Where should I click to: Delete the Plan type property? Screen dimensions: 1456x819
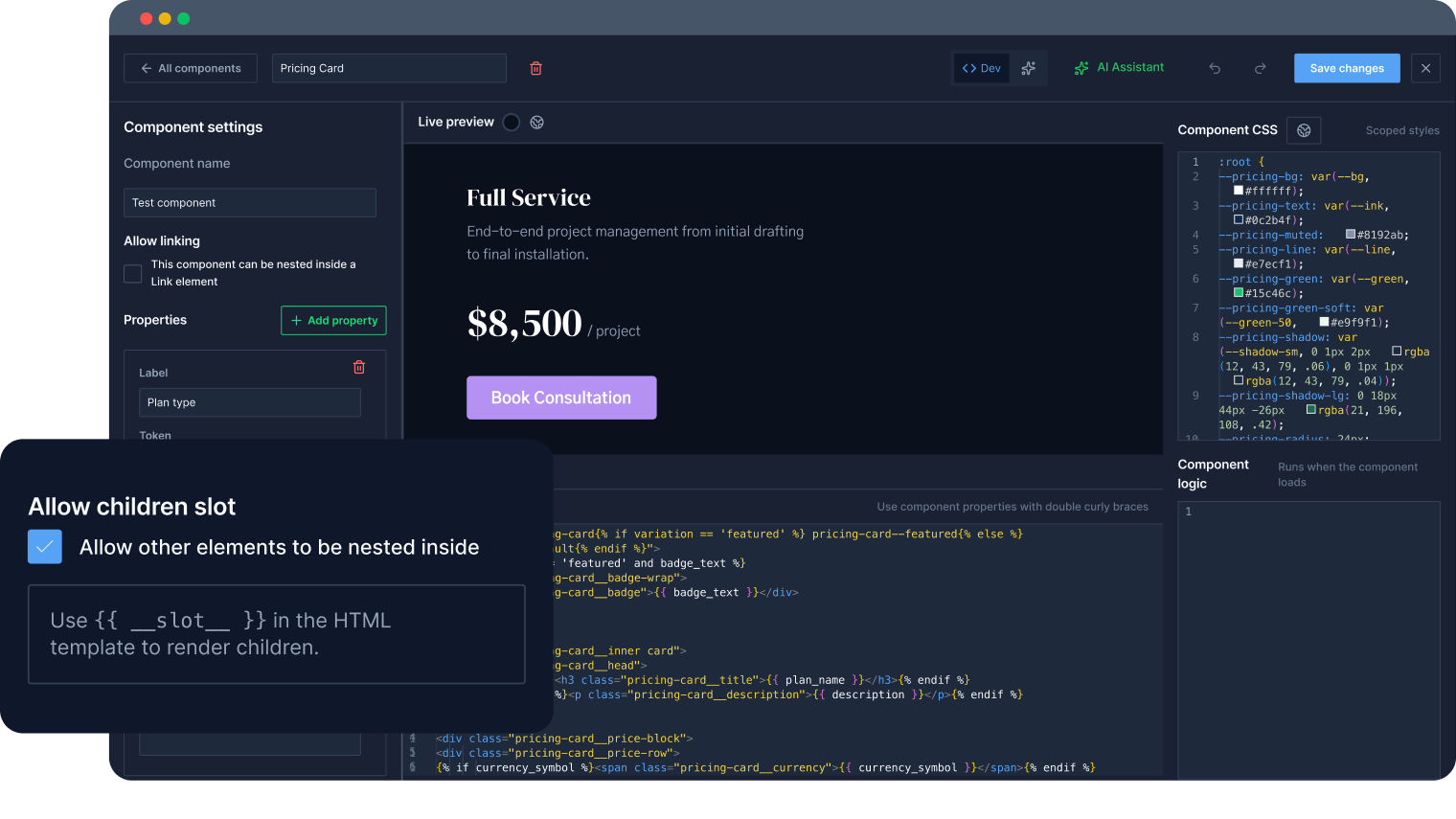[359, 367]
